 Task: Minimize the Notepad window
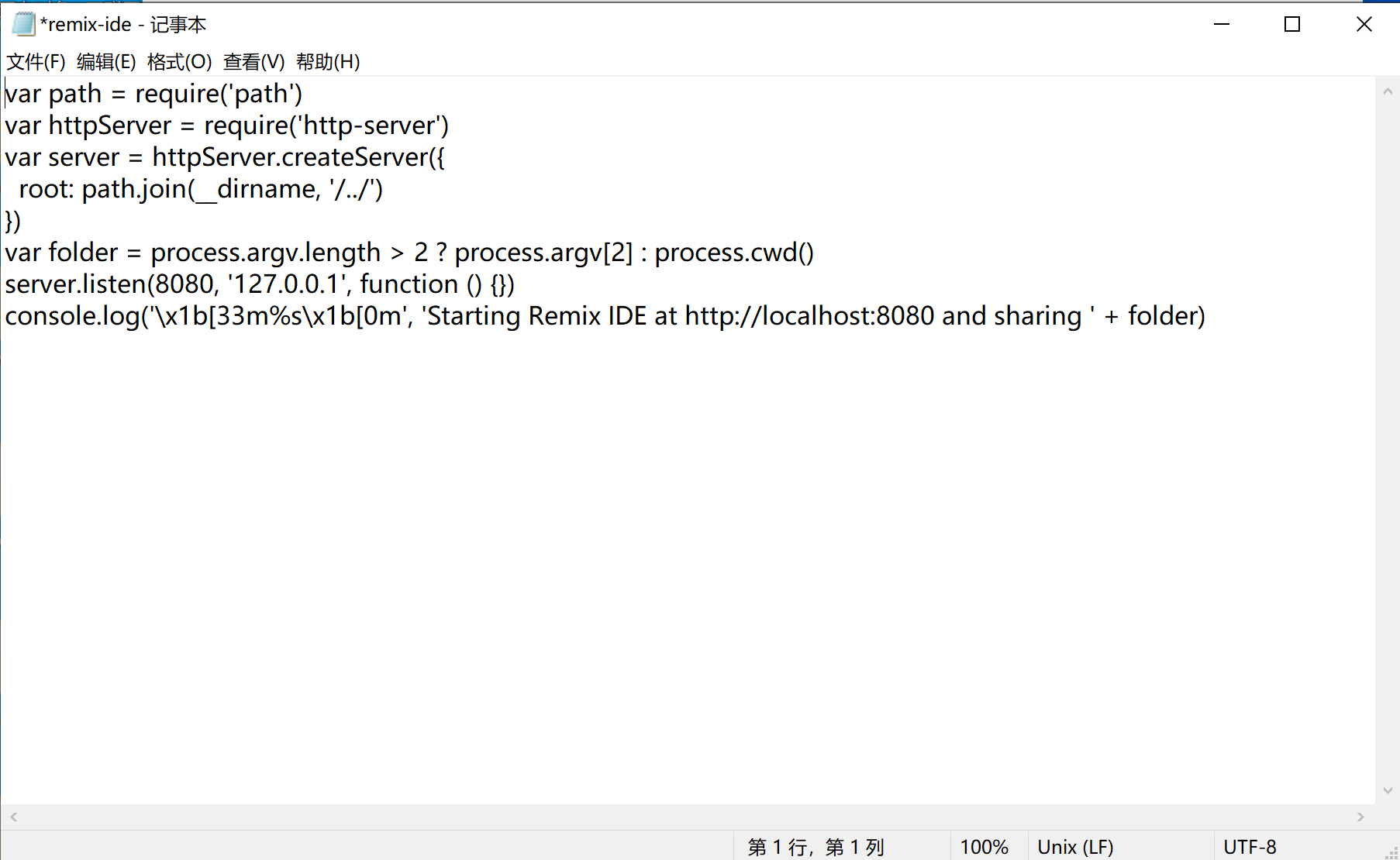point(1222,25)
